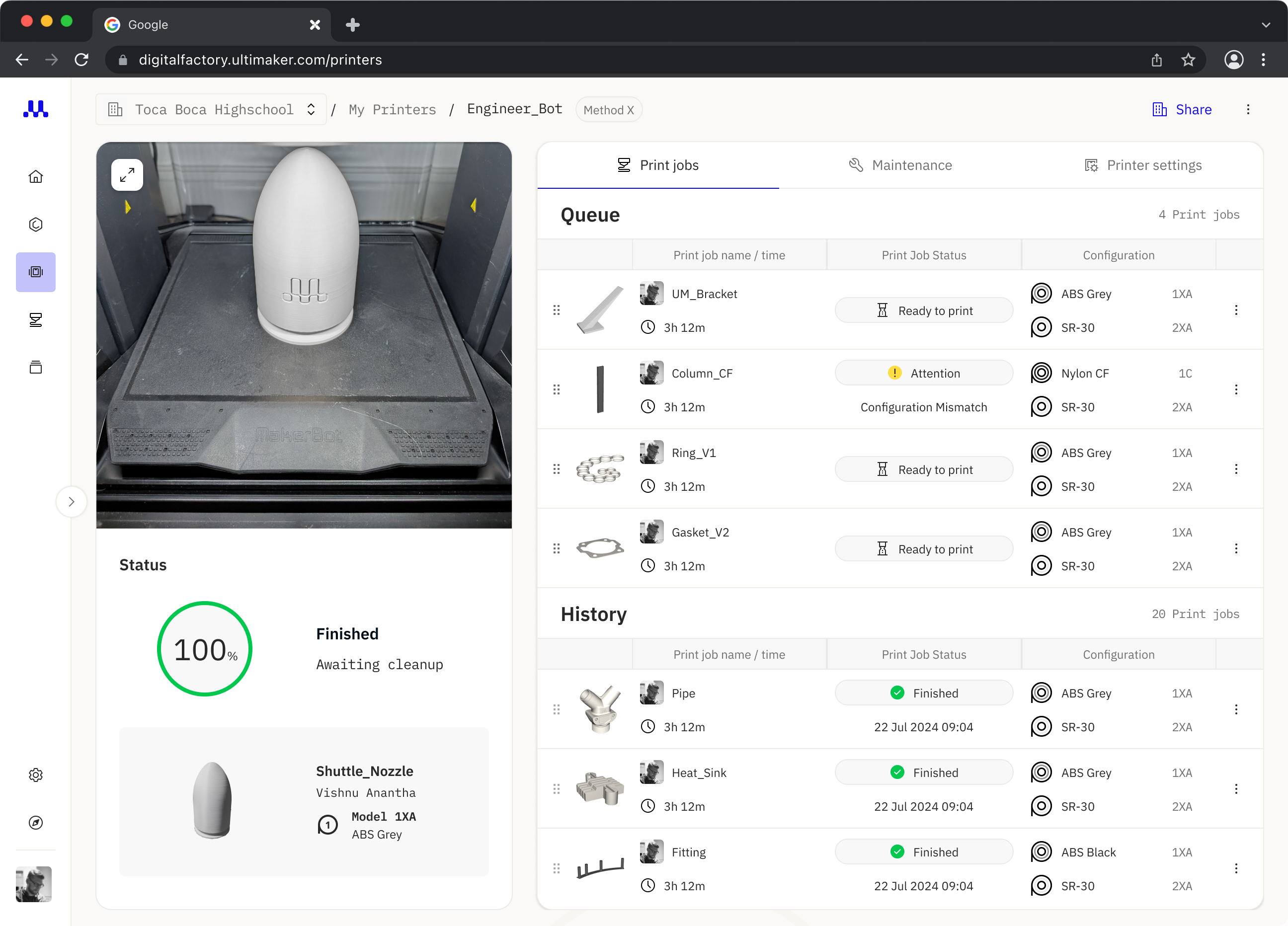
Task: Open the materials hexagon icon in sidebar
Action: click(36, 224)
